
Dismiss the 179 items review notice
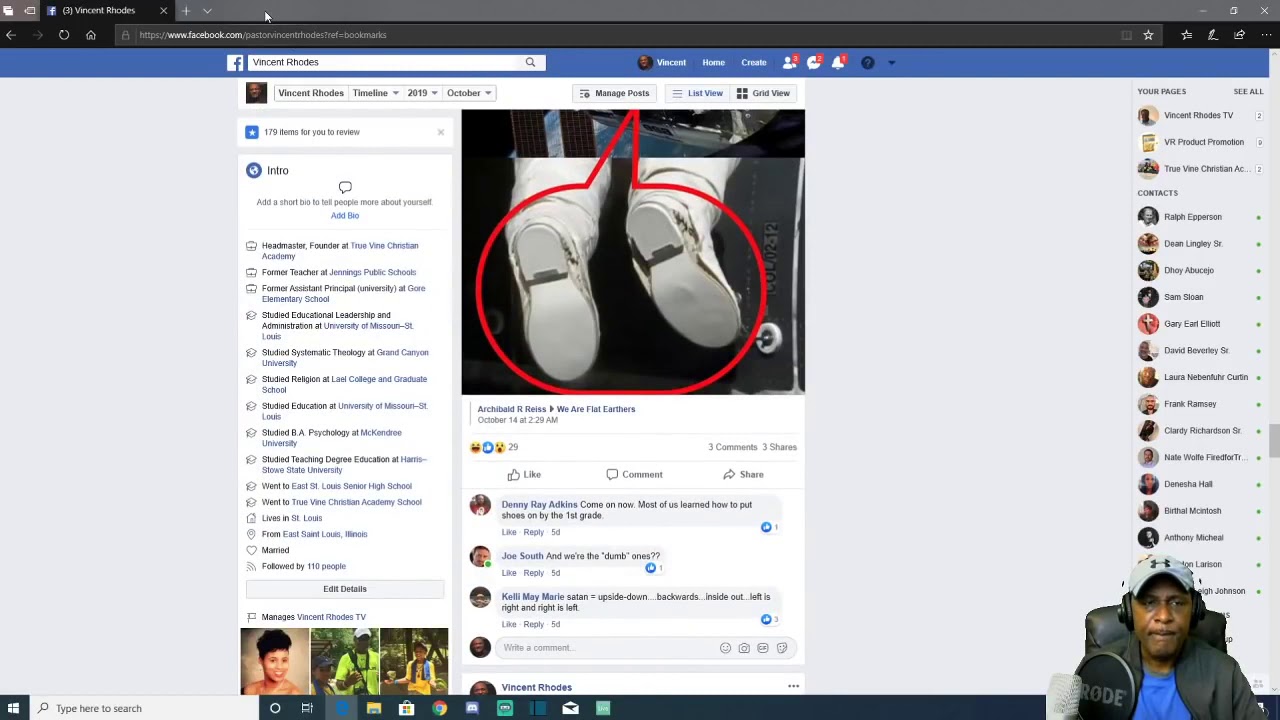[x=440, y=132]
